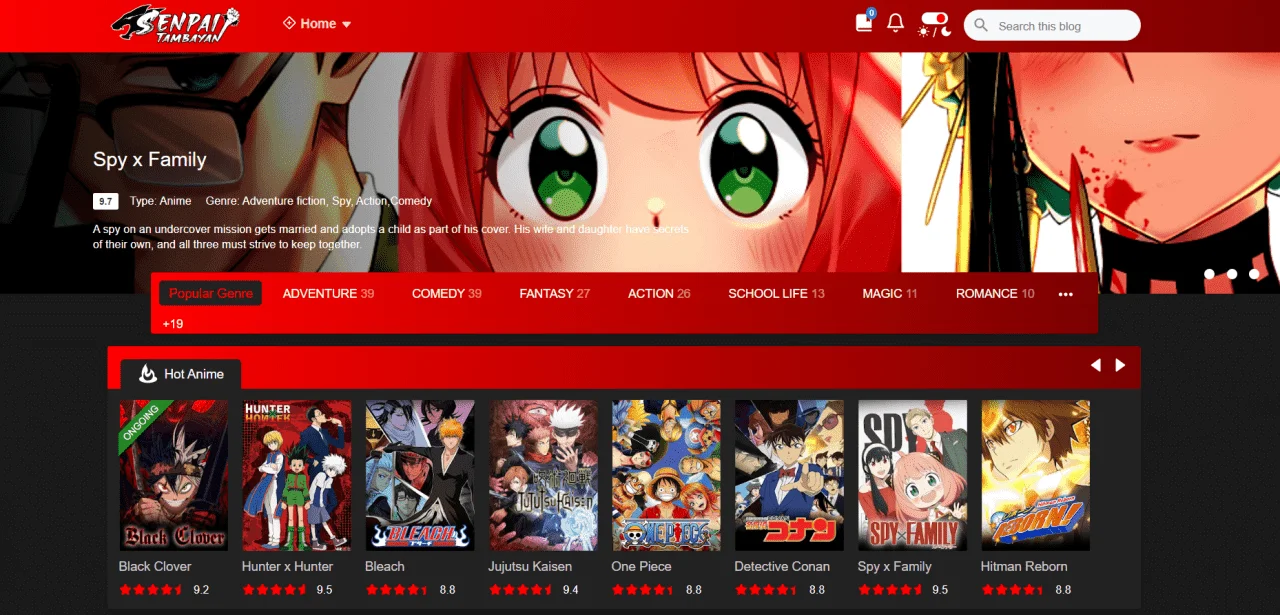Click the Hot Anime flame icon

tap(147, 374)
